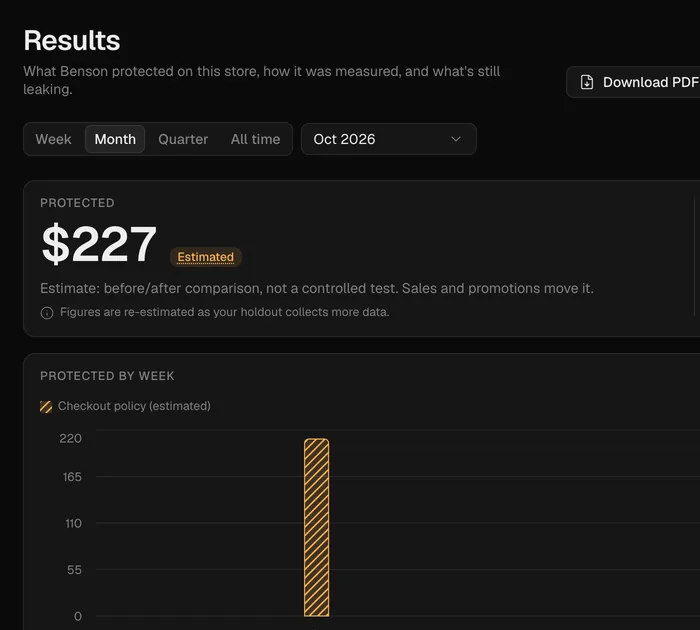Click the Estimated badge

click(205, 257)
